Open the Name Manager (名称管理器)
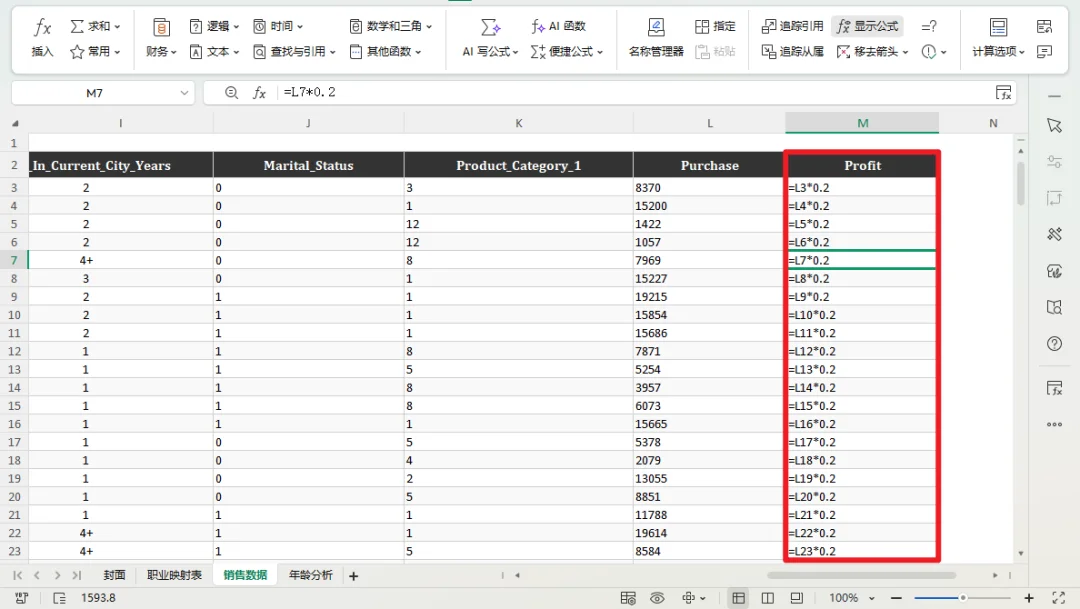 click(656, 37)
